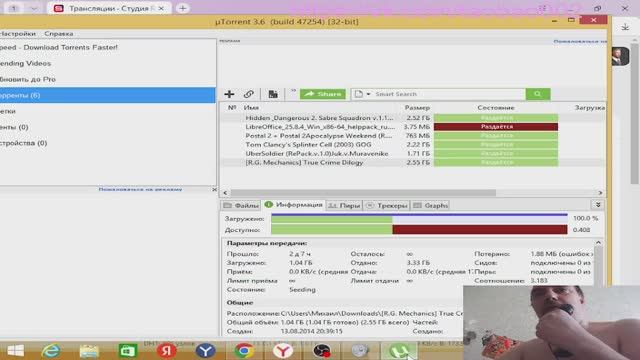The image size is (640, 360).
Task: Click the right arrow of horizontal scrollbar
Action: 600,193
